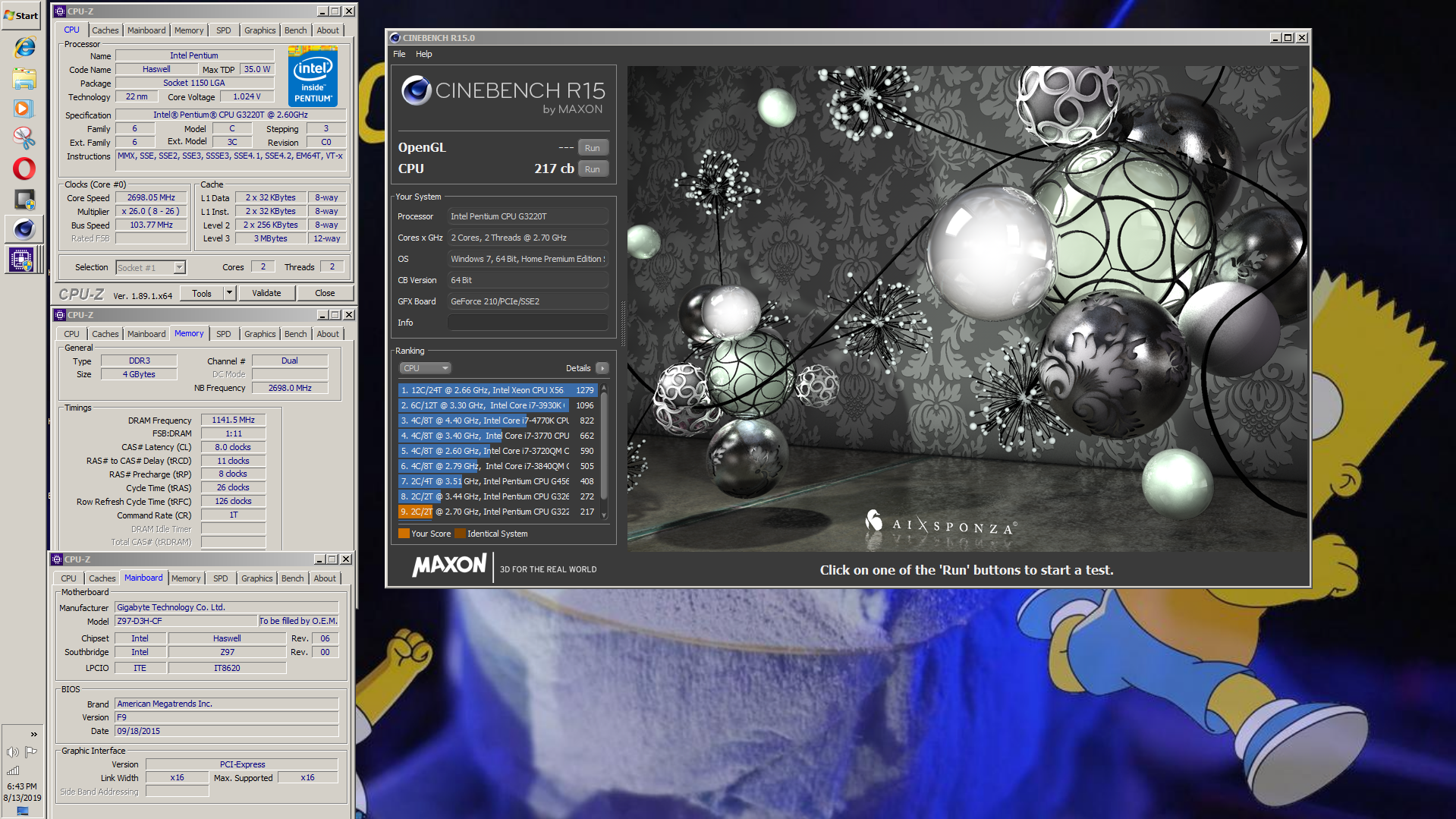Show hidden tray icons with the chevron
This screenshot has height=819, width=1456.
33,734
